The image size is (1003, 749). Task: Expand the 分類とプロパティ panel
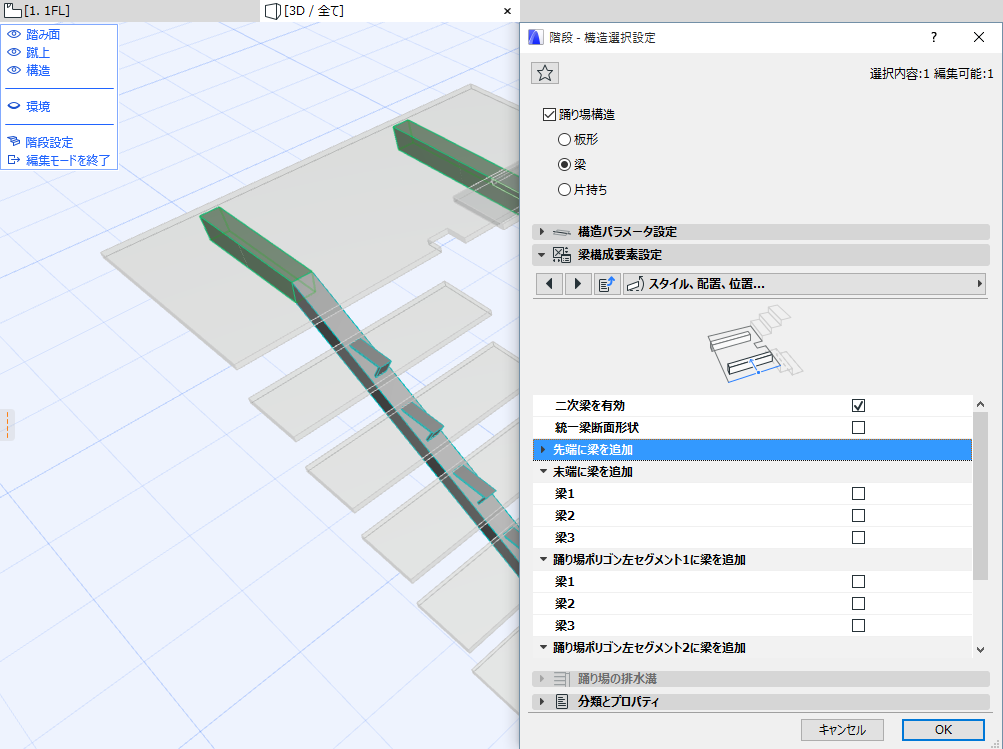(x=542, y=702)
